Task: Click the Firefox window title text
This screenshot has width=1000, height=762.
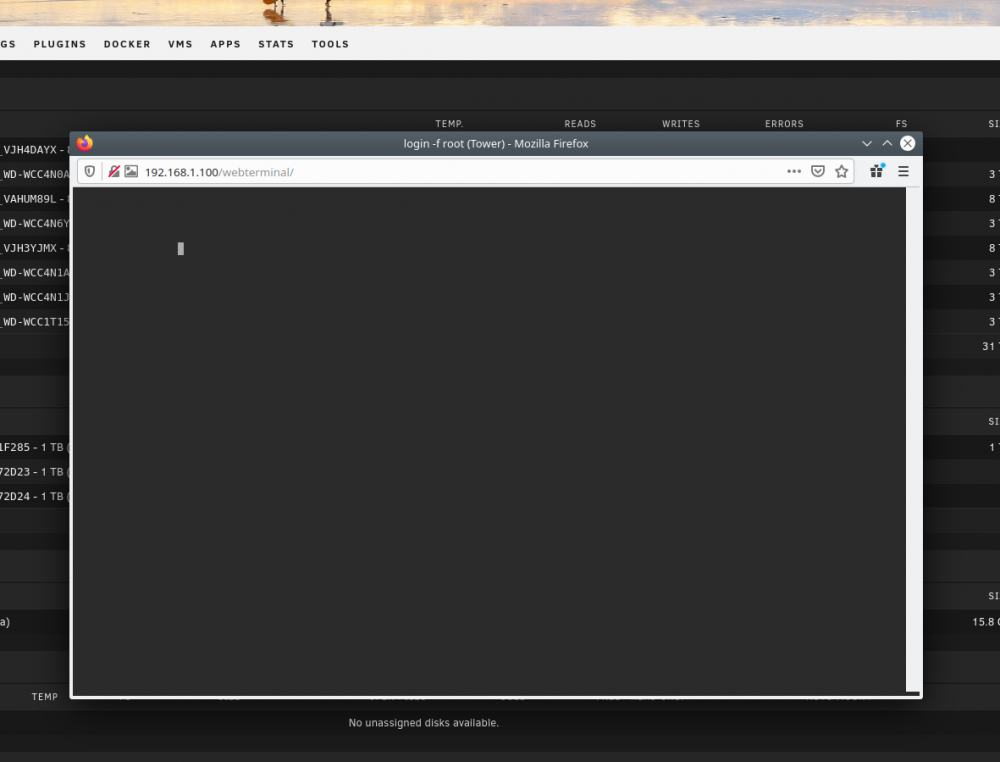Action: coord(496,143)
